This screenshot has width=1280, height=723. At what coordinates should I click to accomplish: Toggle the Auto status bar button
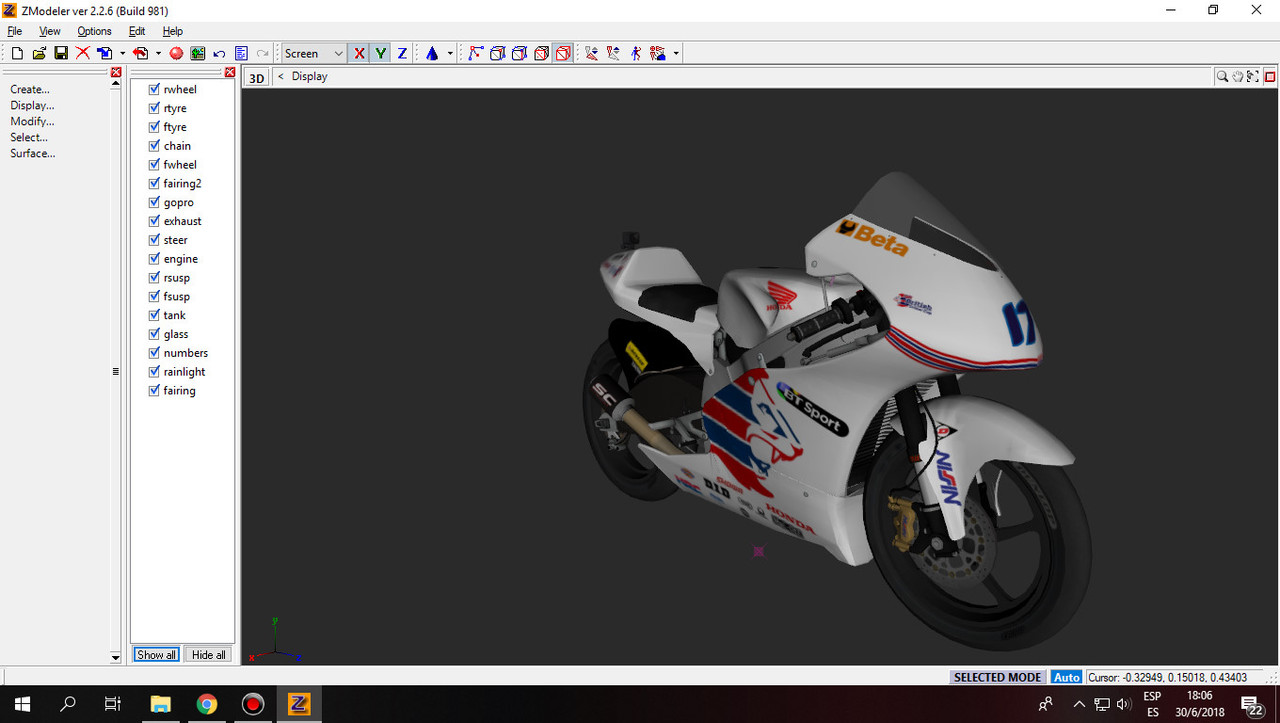[1067, 677]
